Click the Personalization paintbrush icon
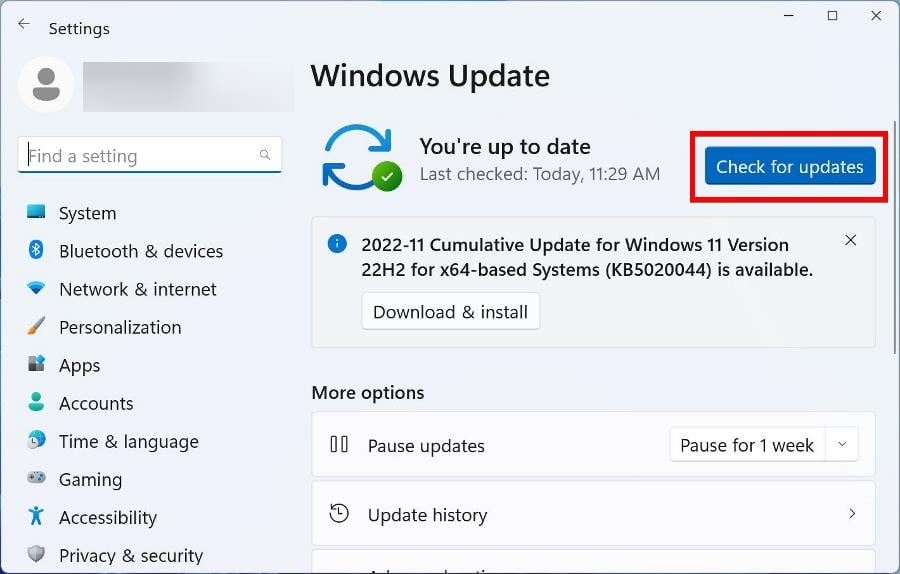 (36, 326)
